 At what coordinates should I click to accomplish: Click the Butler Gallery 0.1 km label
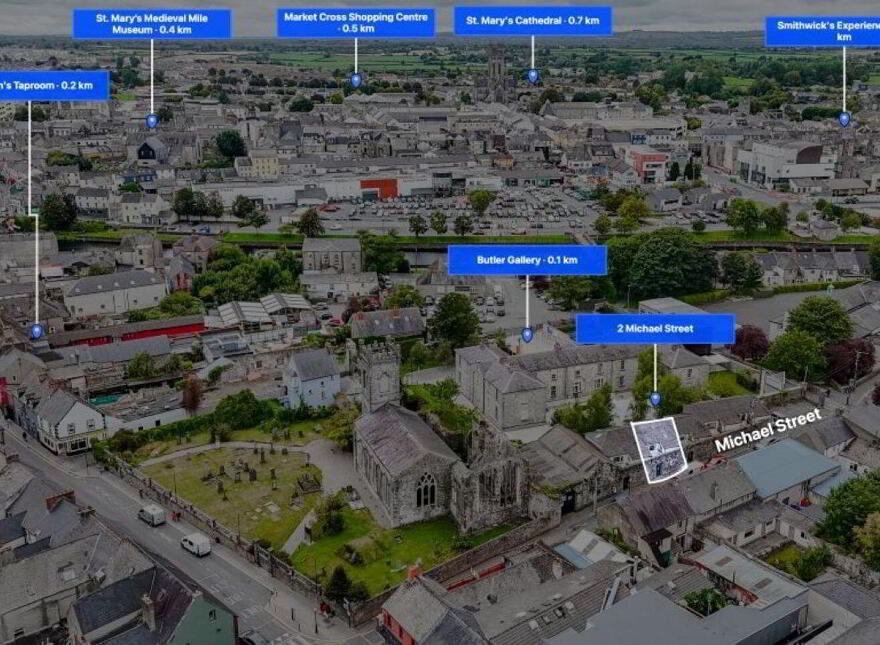tap(527, 260)
